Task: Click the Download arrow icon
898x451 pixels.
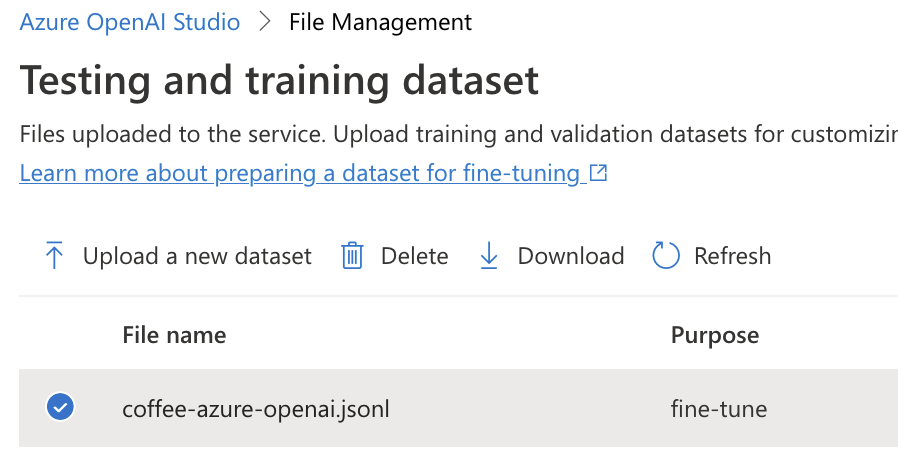Action: [x=489, y=256]
